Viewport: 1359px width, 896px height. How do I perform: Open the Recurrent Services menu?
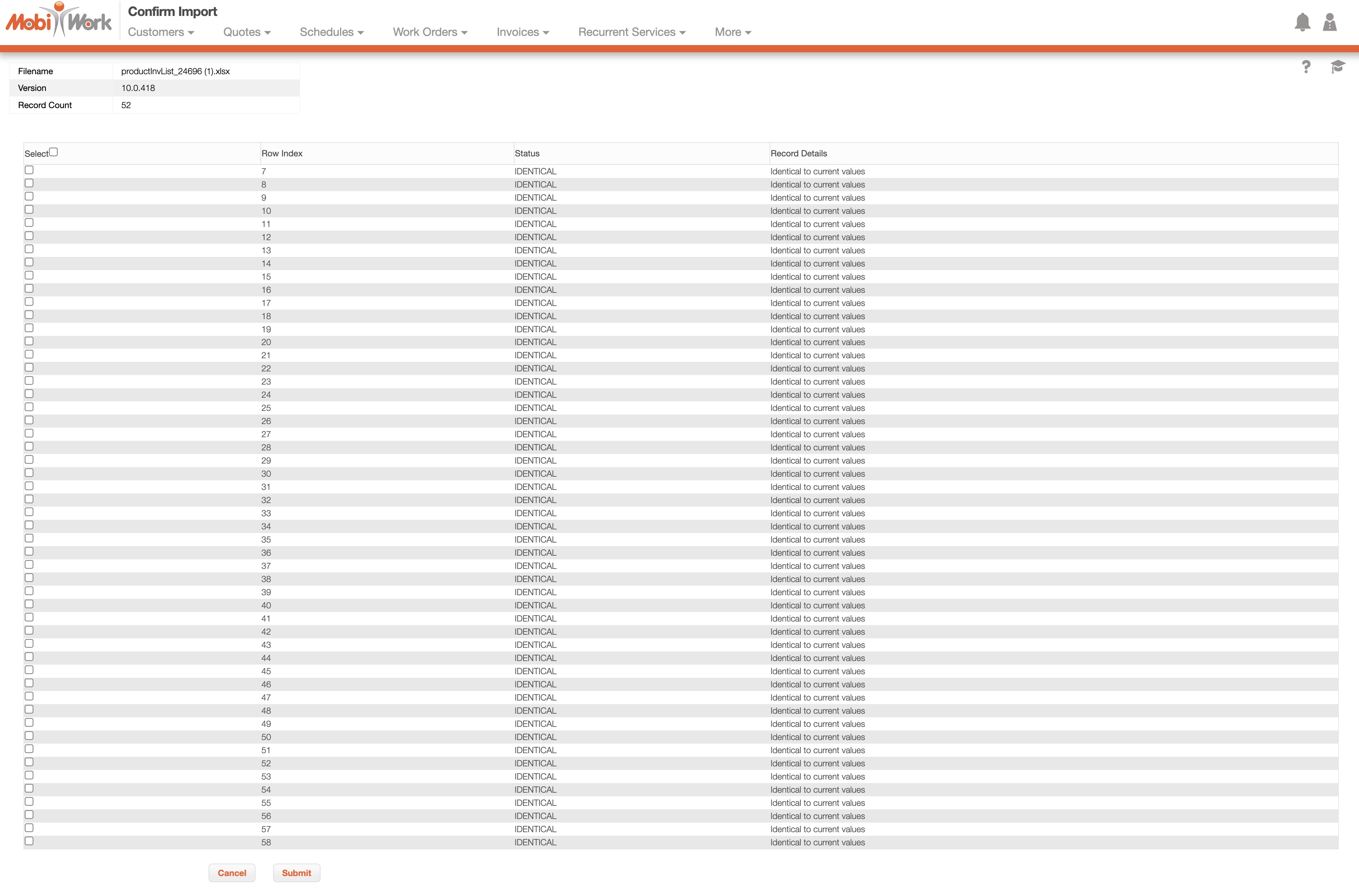(x=632, y=32)
